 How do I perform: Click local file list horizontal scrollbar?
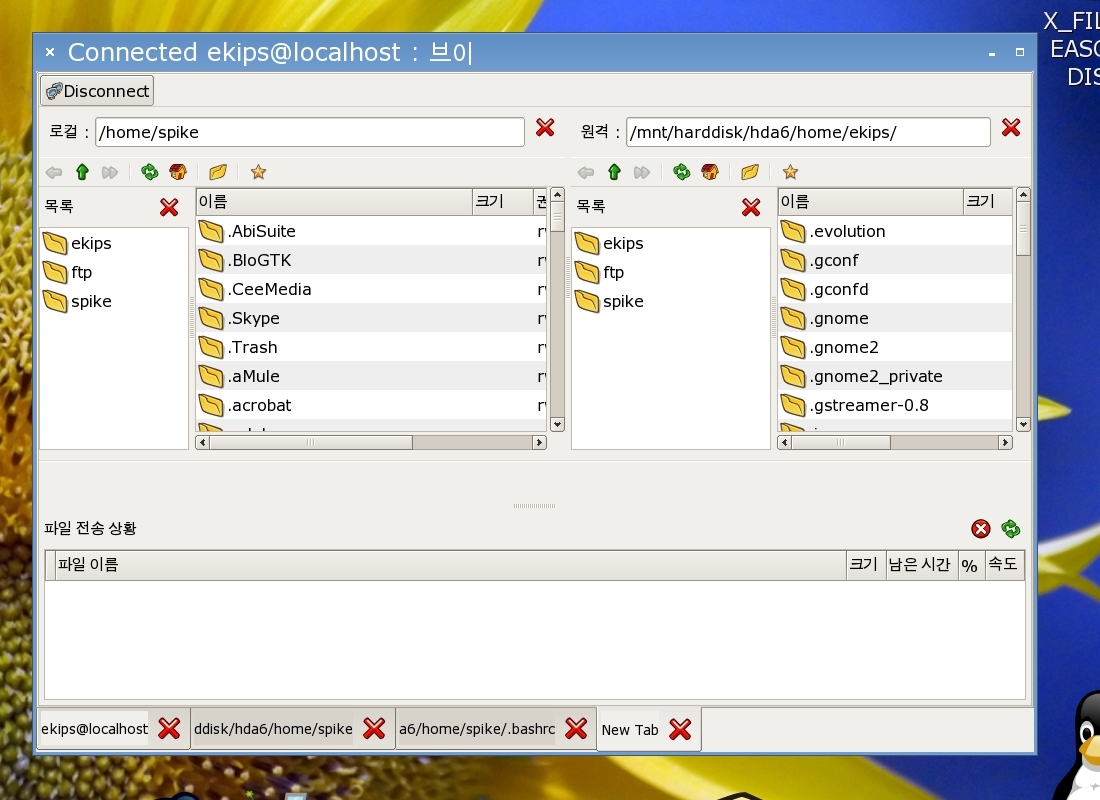click(370, 442)
